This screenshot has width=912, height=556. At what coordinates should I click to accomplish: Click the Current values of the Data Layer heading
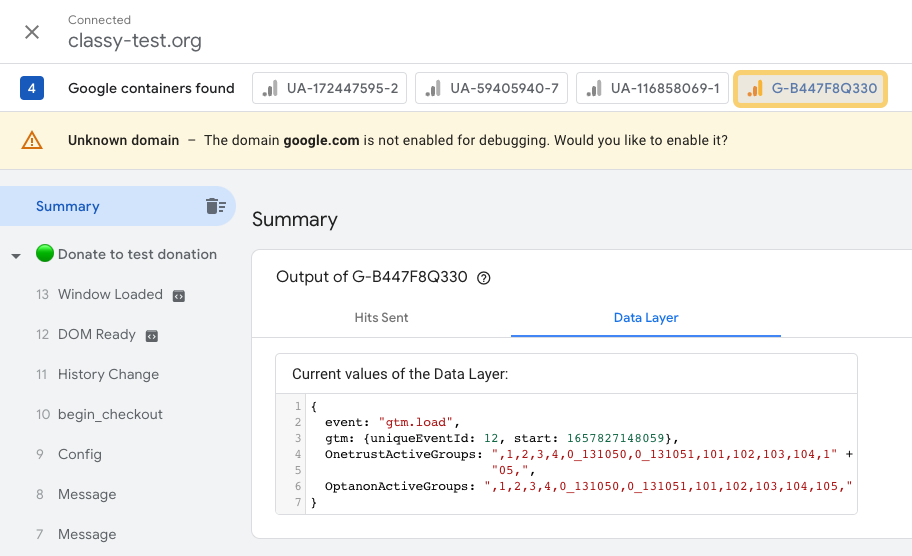[400, 374]
